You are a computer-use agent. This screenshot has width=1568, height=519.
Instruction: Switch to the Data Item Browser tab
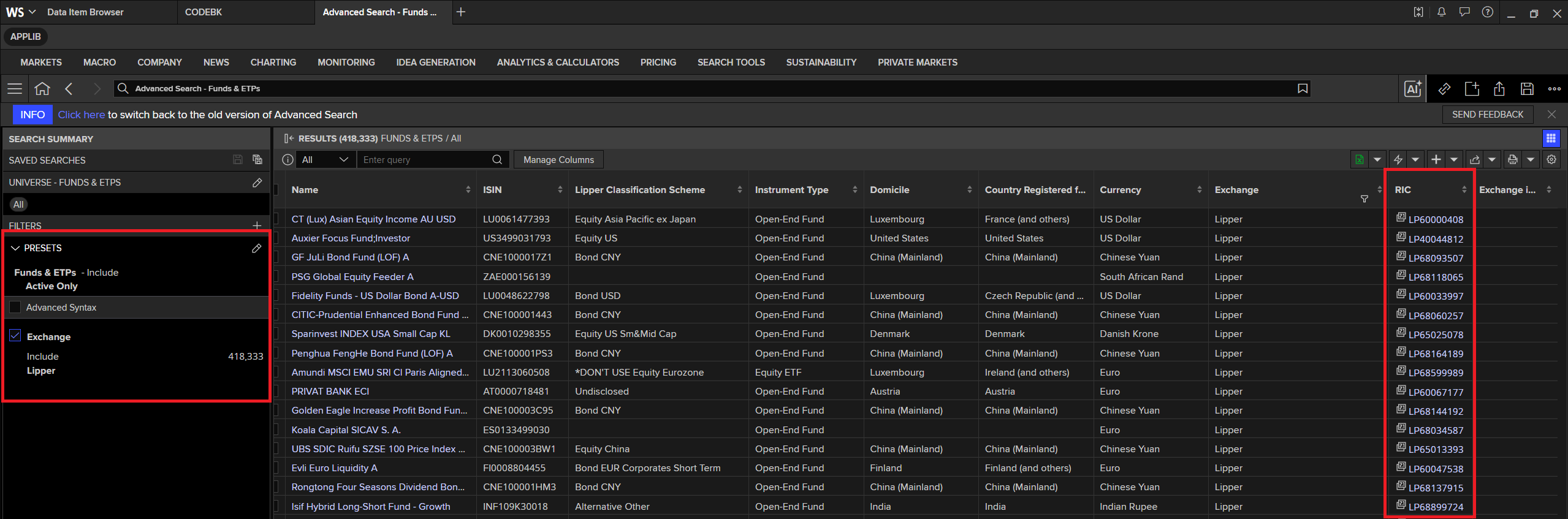point(85,12)
